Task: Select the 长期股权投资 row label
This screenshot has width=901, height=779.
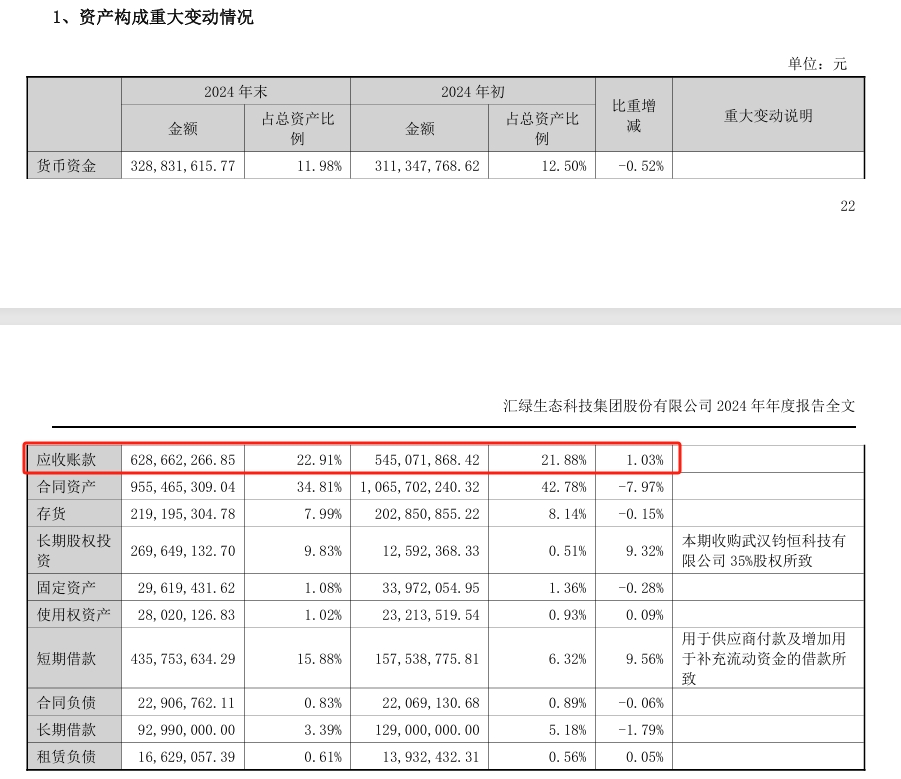Action: [74, 550]
